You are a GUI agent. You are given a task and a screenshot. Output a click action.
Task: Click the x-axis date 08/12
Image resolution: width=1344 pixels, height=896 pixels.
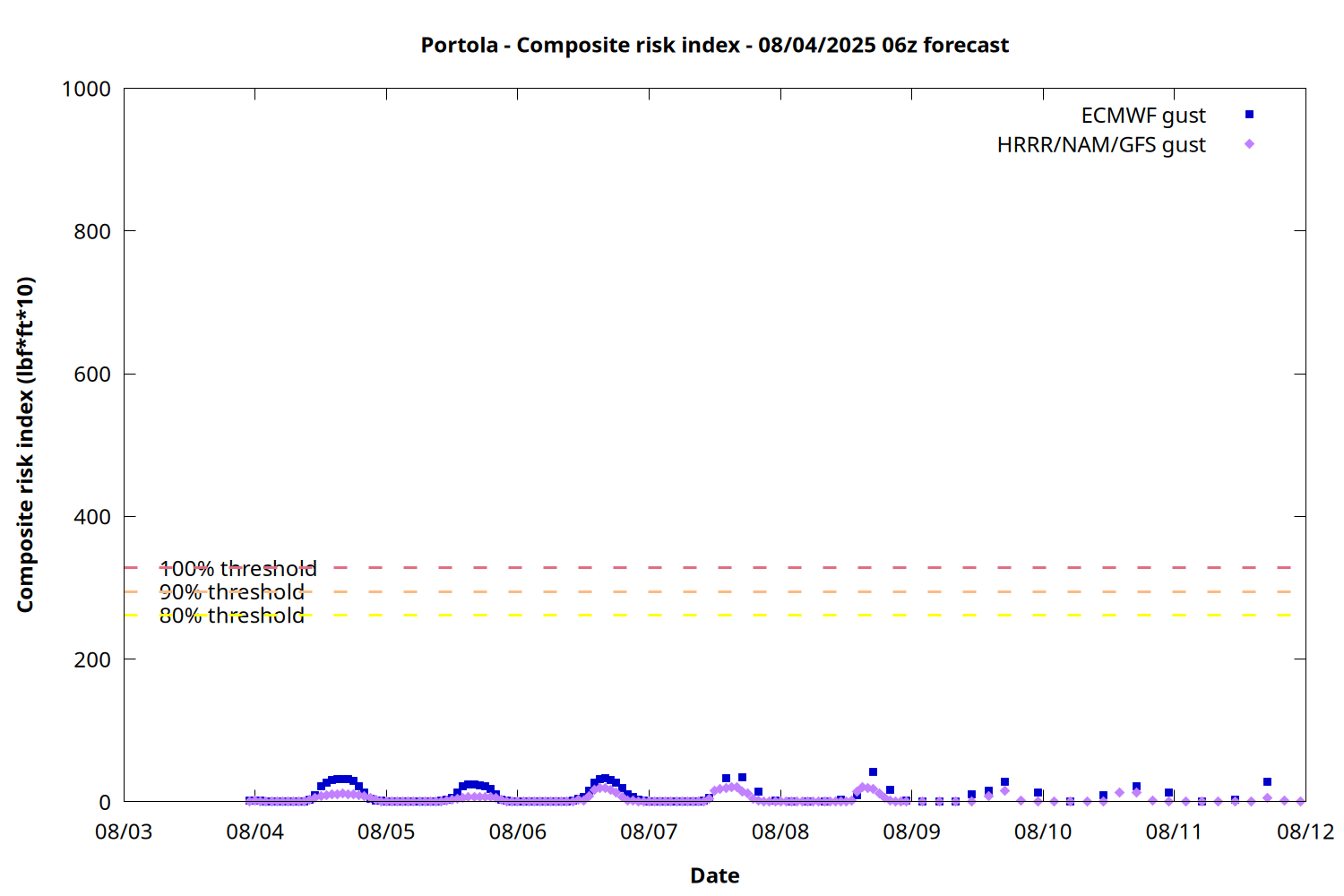(x=1305, y=831)
